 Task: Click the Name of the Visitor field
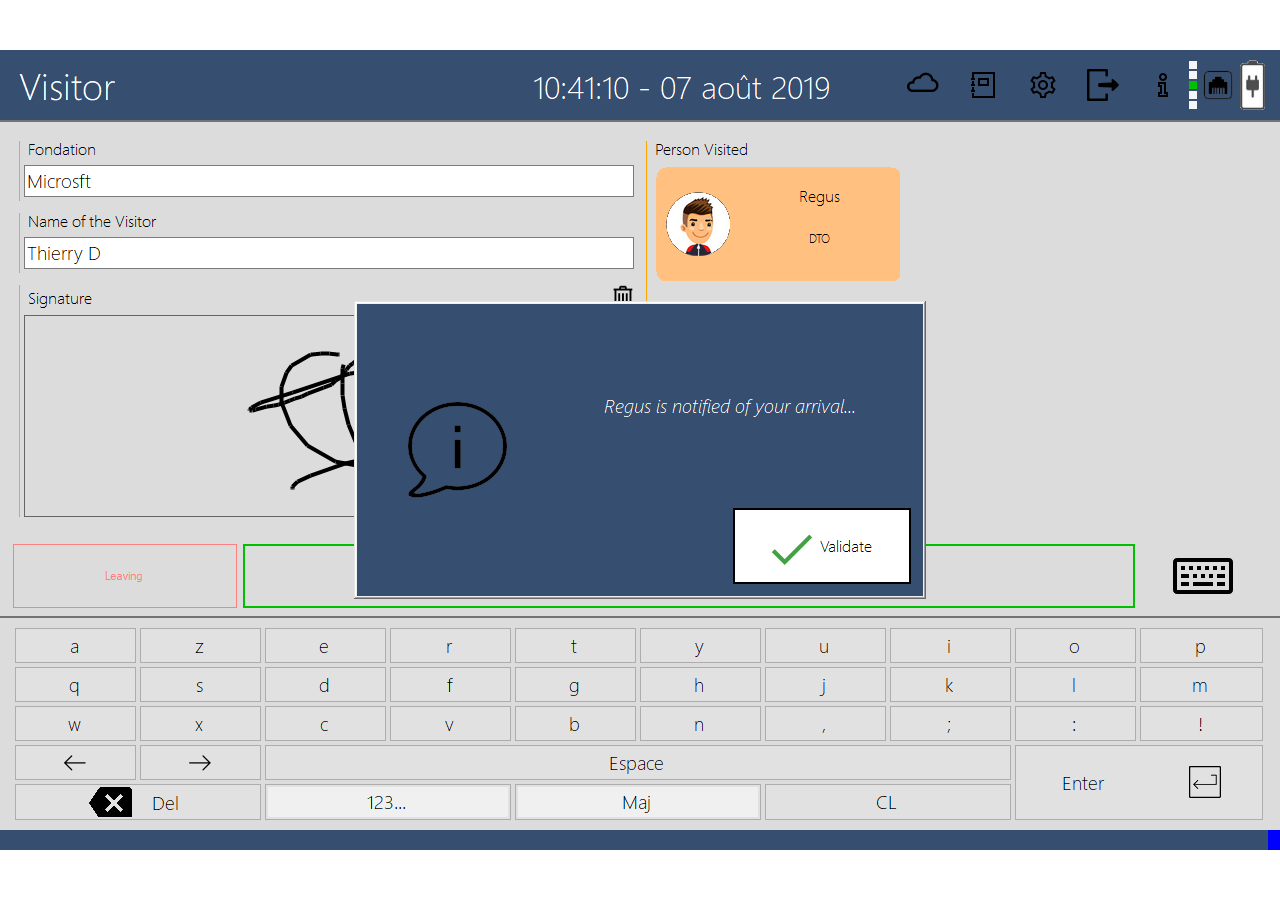pyautogui.click(x=328, y=253)
